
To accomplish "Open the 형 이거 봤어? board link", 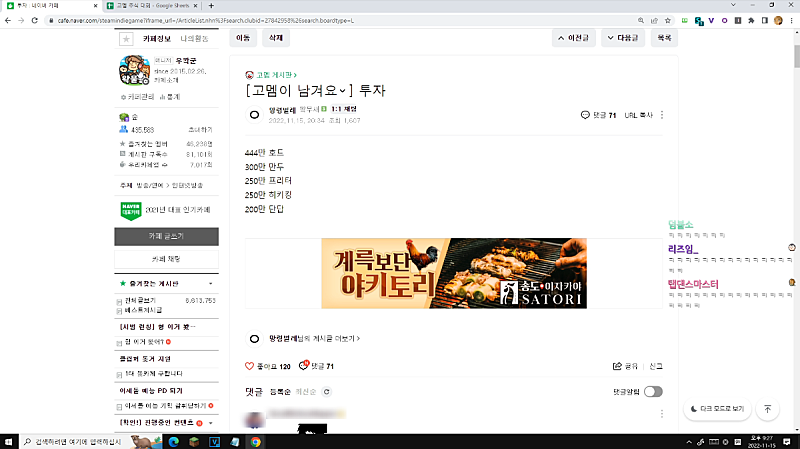I will [x=144, y=342].
